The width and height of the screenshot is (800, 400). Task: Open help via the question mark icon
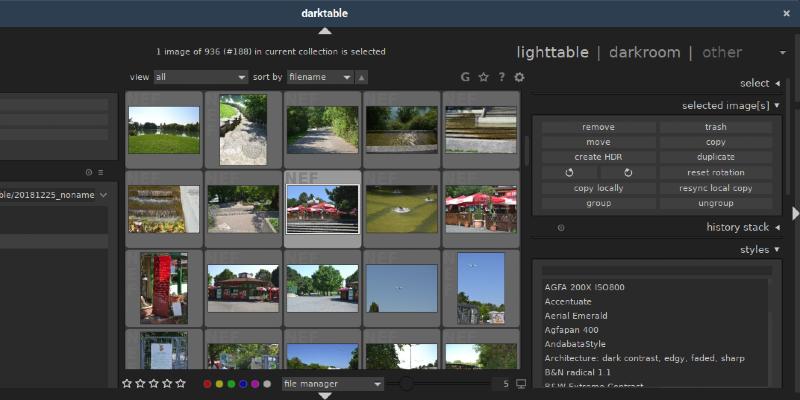(501, 77)
